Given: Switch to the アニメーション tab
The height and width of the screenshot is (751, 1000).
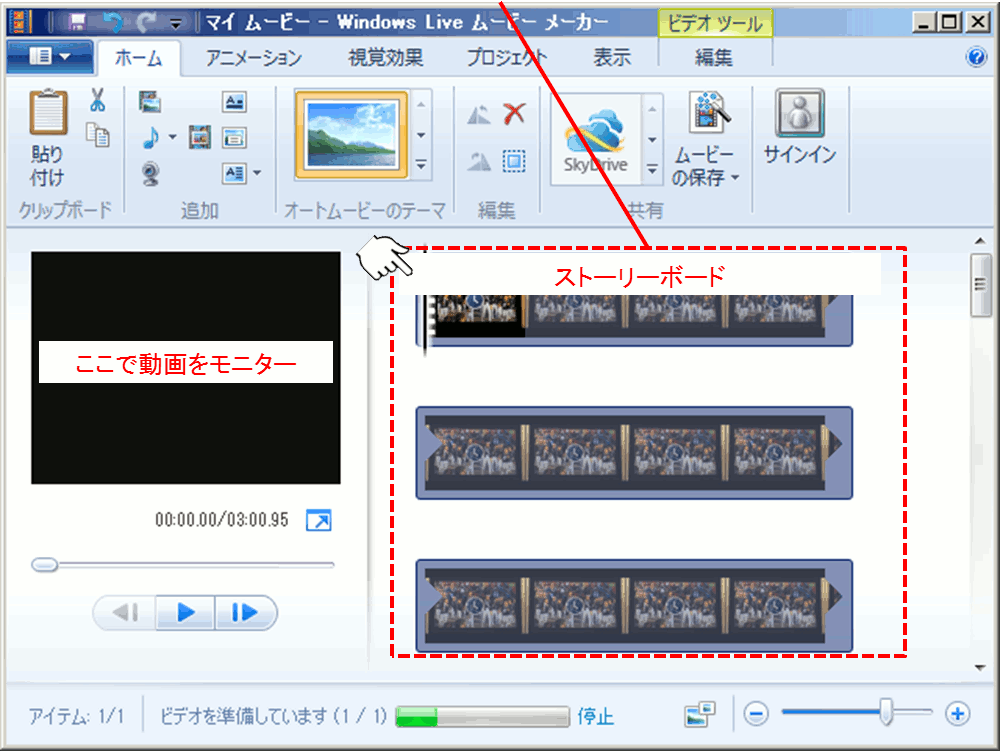Looking at the screenshot, I should click(x=254, y=58).
